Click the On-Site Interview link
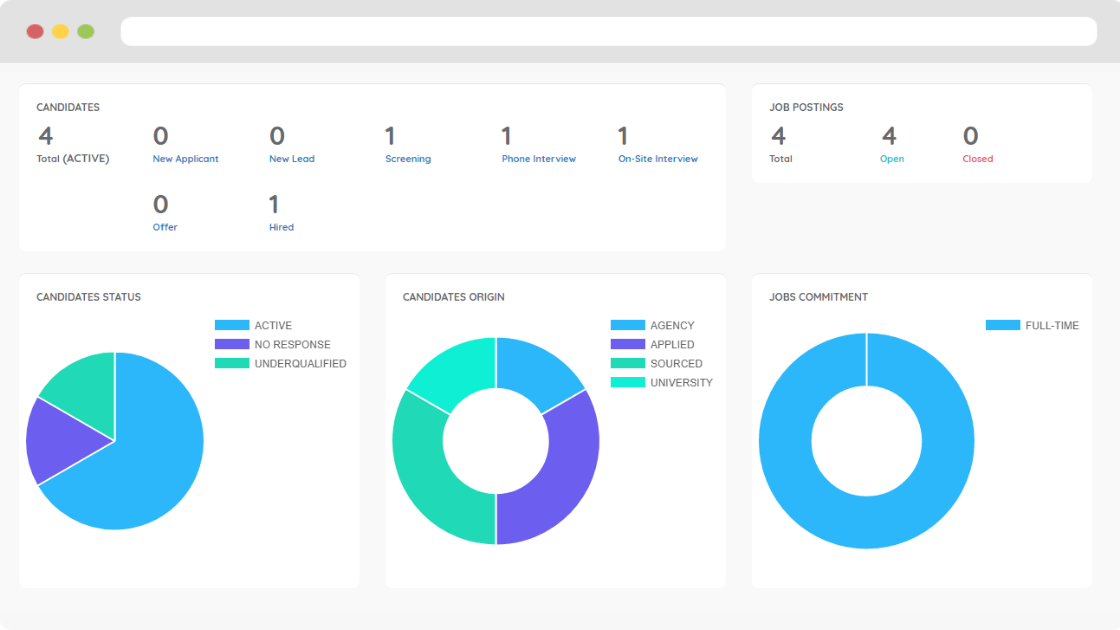The height and width of the screenshot is (630, 1120). [657, 159]
